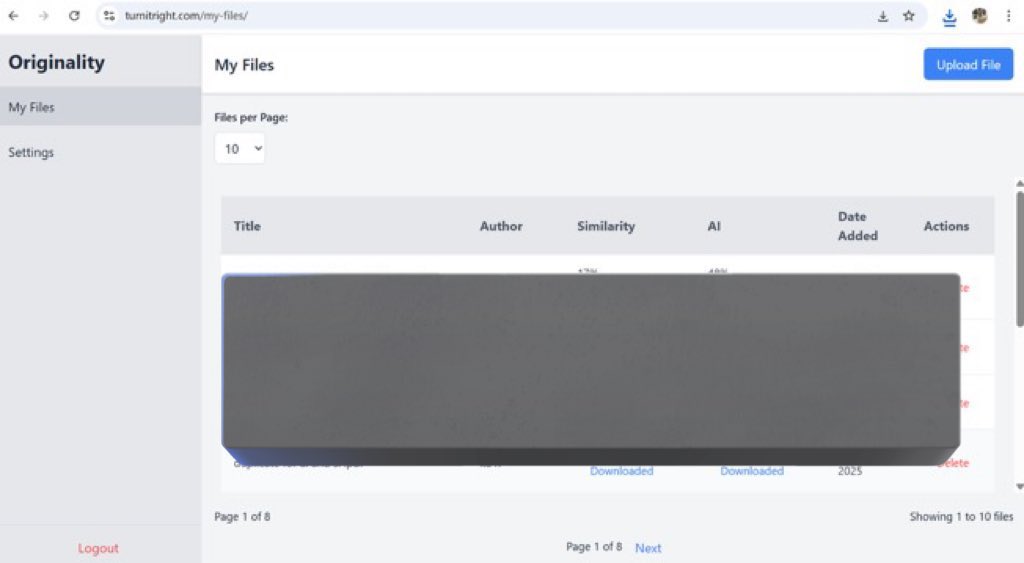Open the browser downloads icon
Screen dimensions: 1024x563
[950, 17]
